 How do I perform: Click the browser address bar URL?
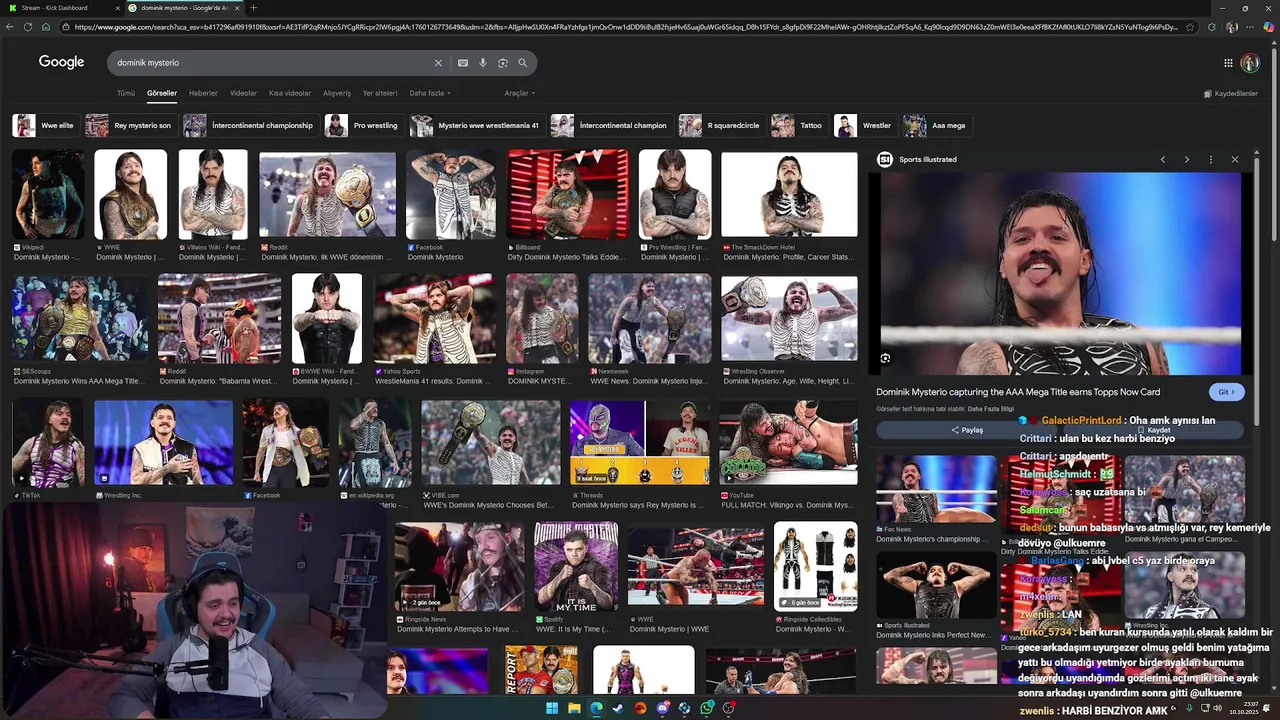tap(625, 27)
